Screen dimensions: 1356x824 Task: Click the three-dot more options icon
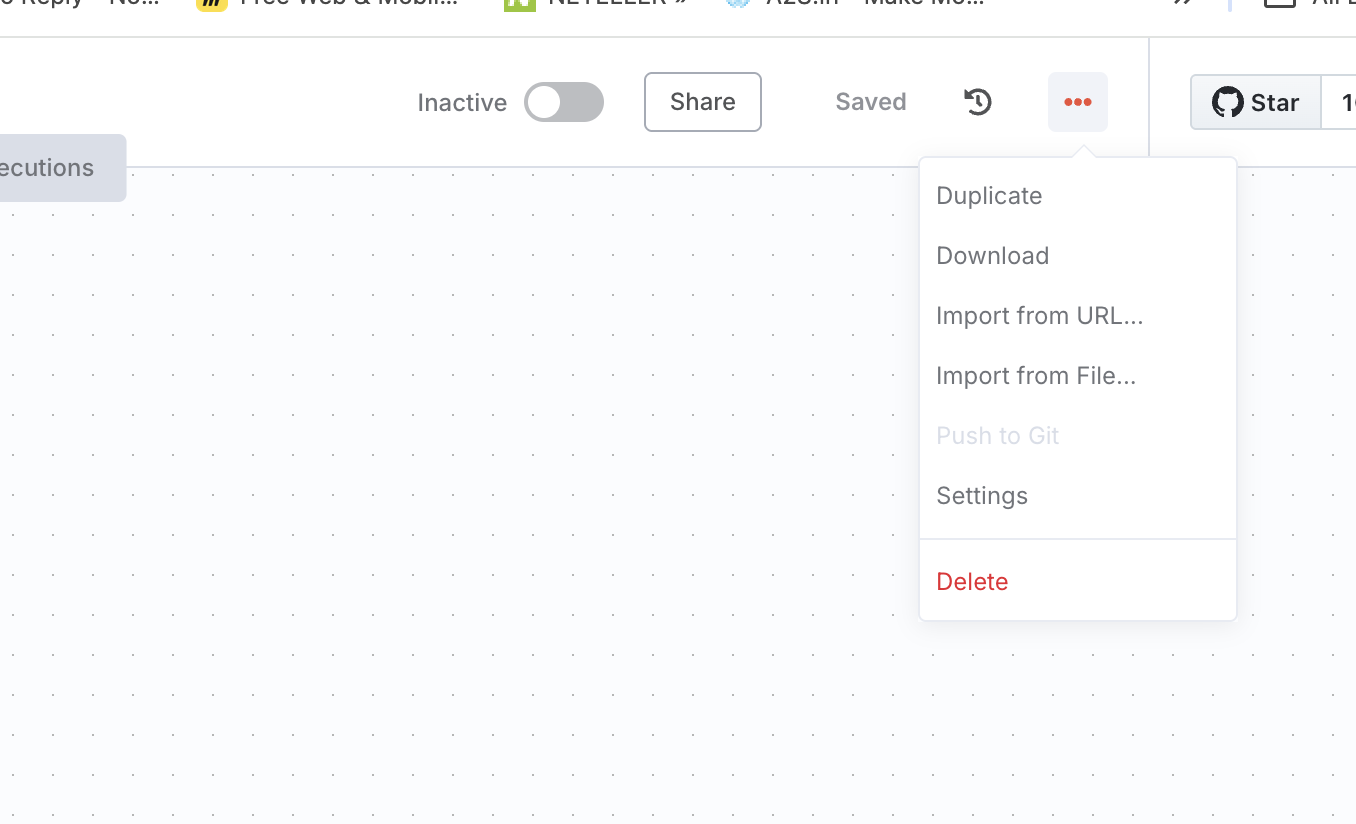(x=1078, y=102)
